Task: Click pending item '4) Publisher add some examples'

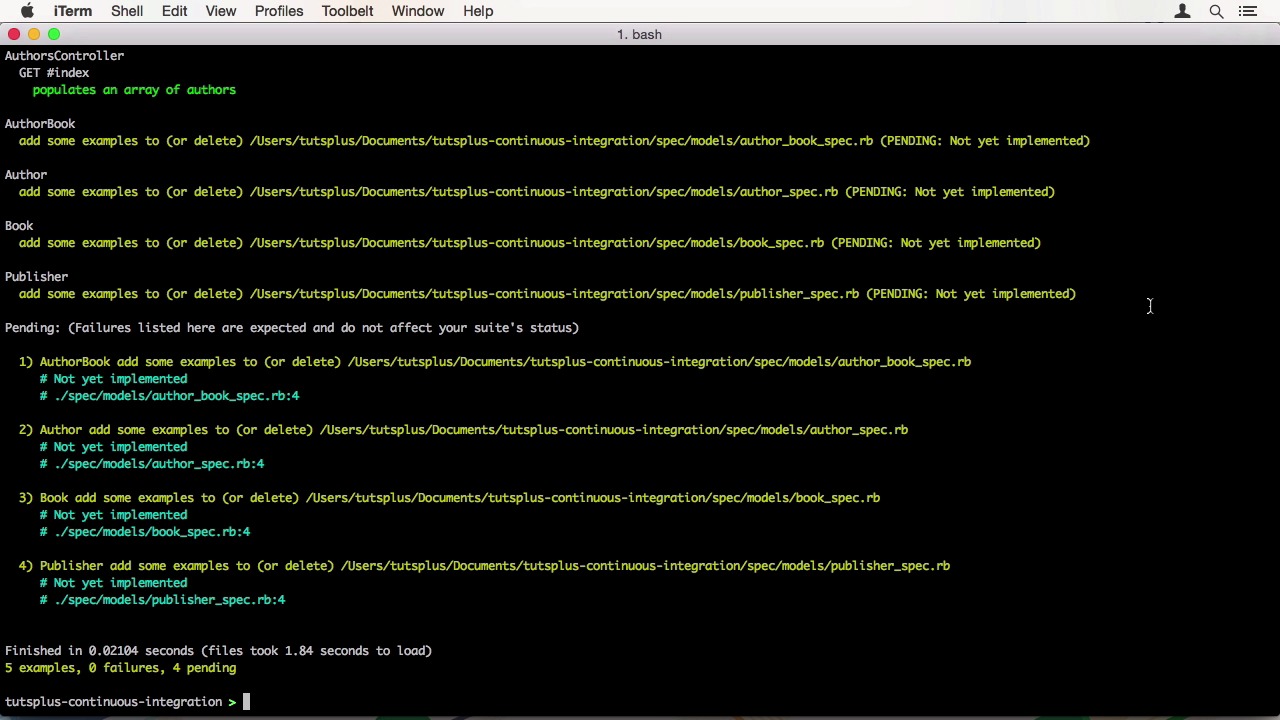Action: [x=484, y=566]
